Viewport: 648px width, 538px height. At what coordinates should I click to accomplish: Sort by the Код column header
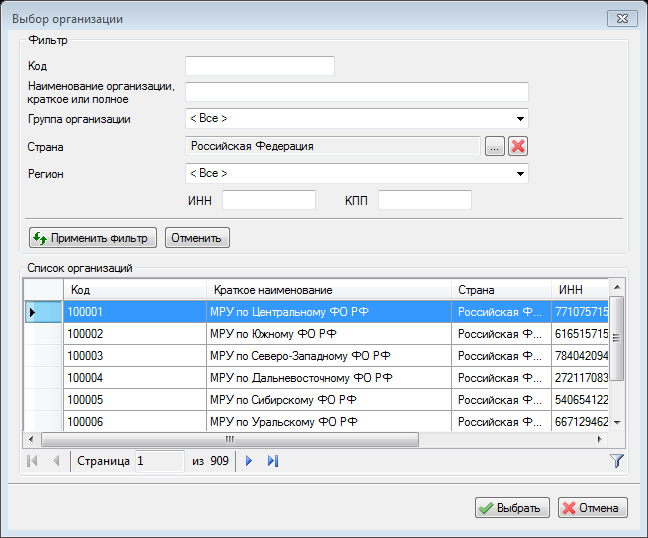135,290
